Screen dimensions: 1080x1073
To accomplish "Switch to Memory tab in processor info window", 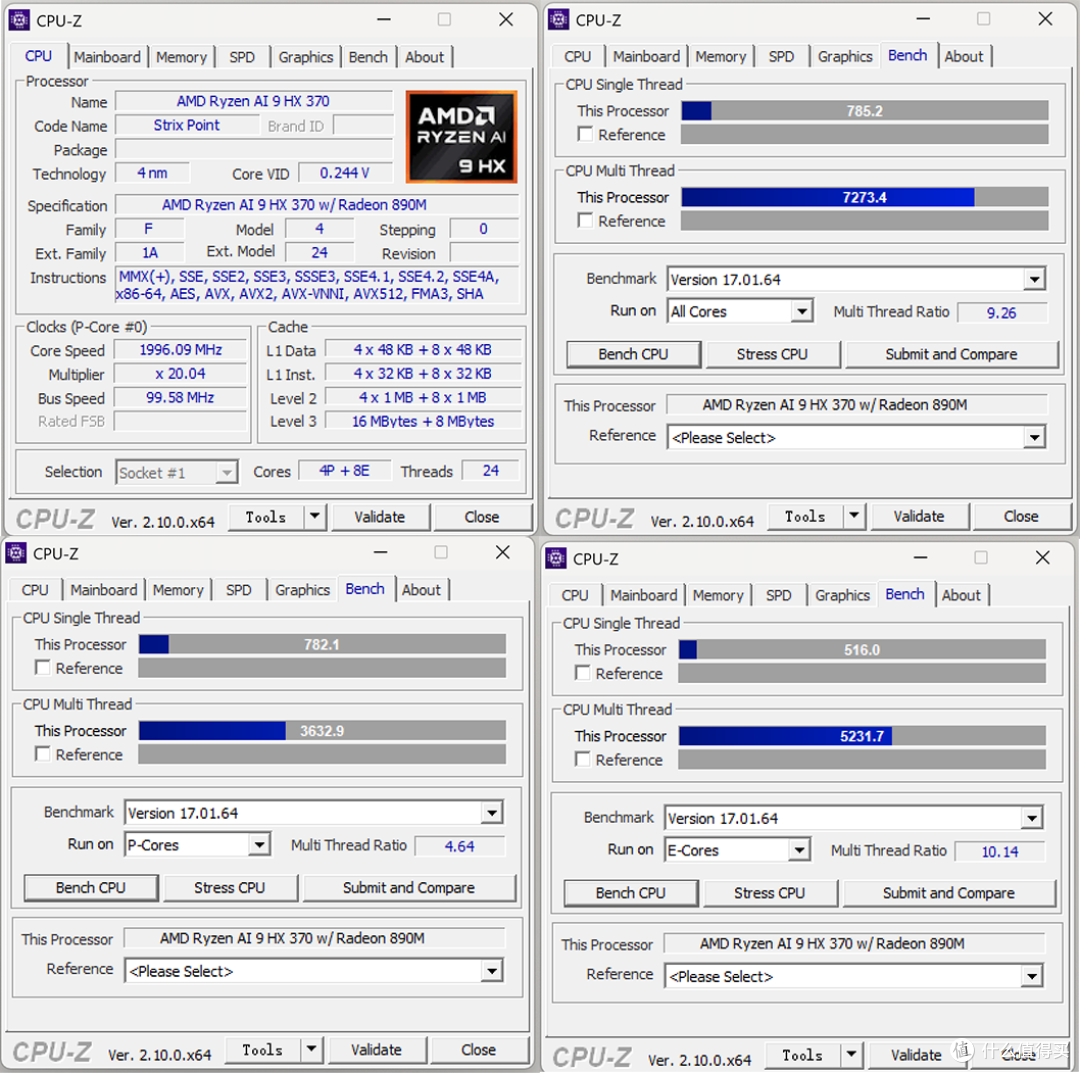I will click(x=181, y=57).
